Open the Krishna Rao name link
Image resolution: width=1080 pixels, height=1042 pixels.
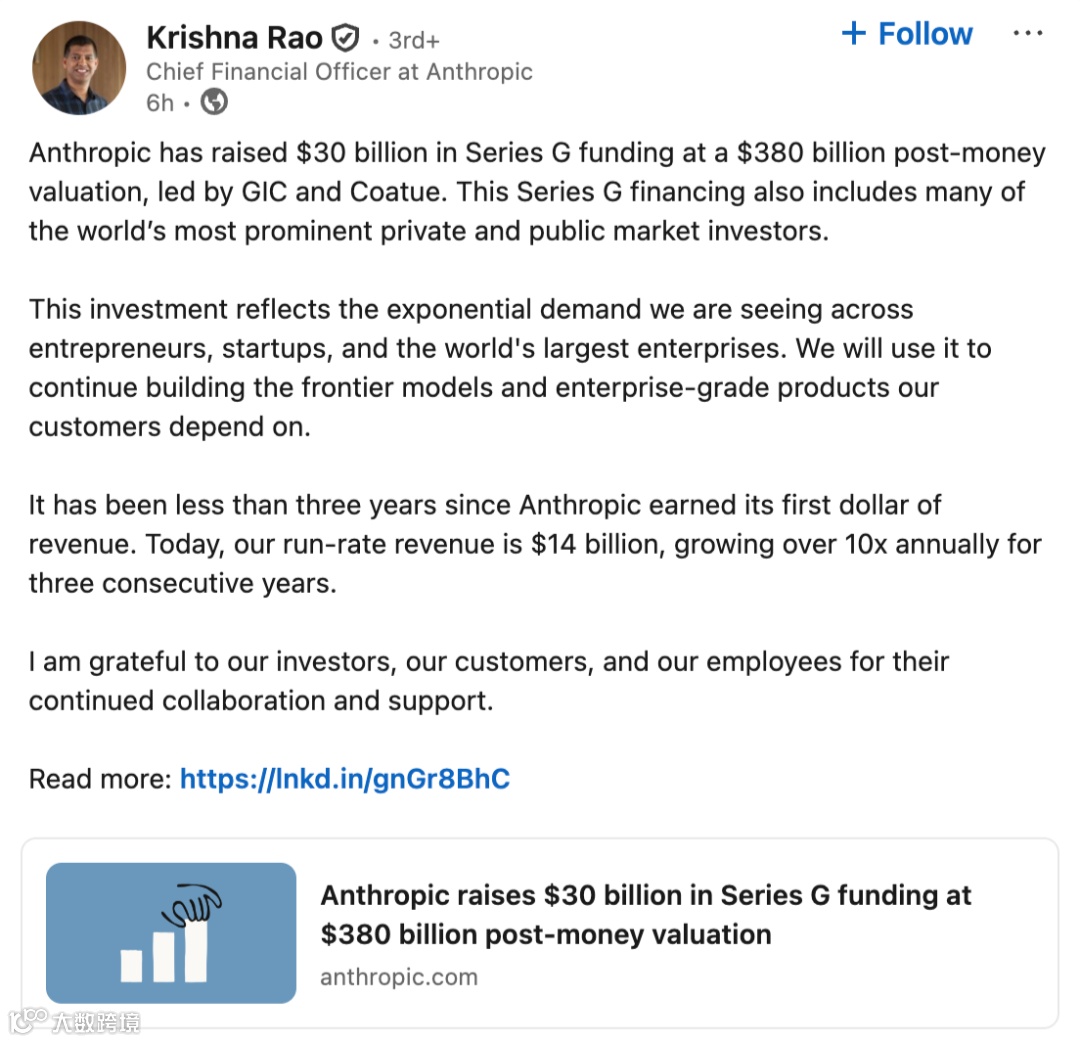(234, 38)
